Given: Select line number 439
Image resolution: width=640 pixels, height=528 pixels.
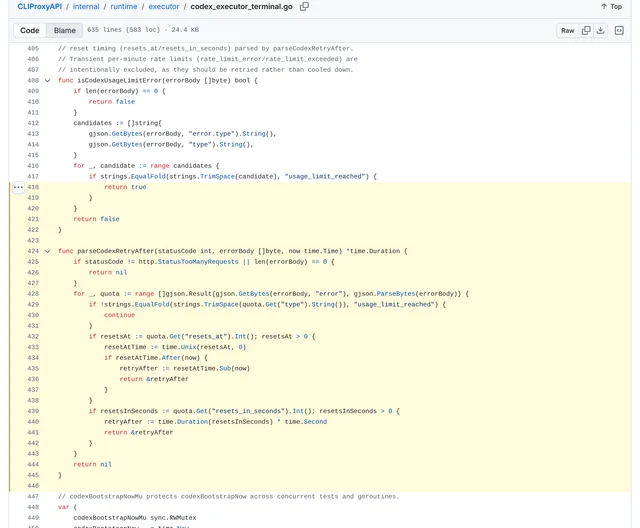Looking at the screenshot, I should tap(33, 411).
